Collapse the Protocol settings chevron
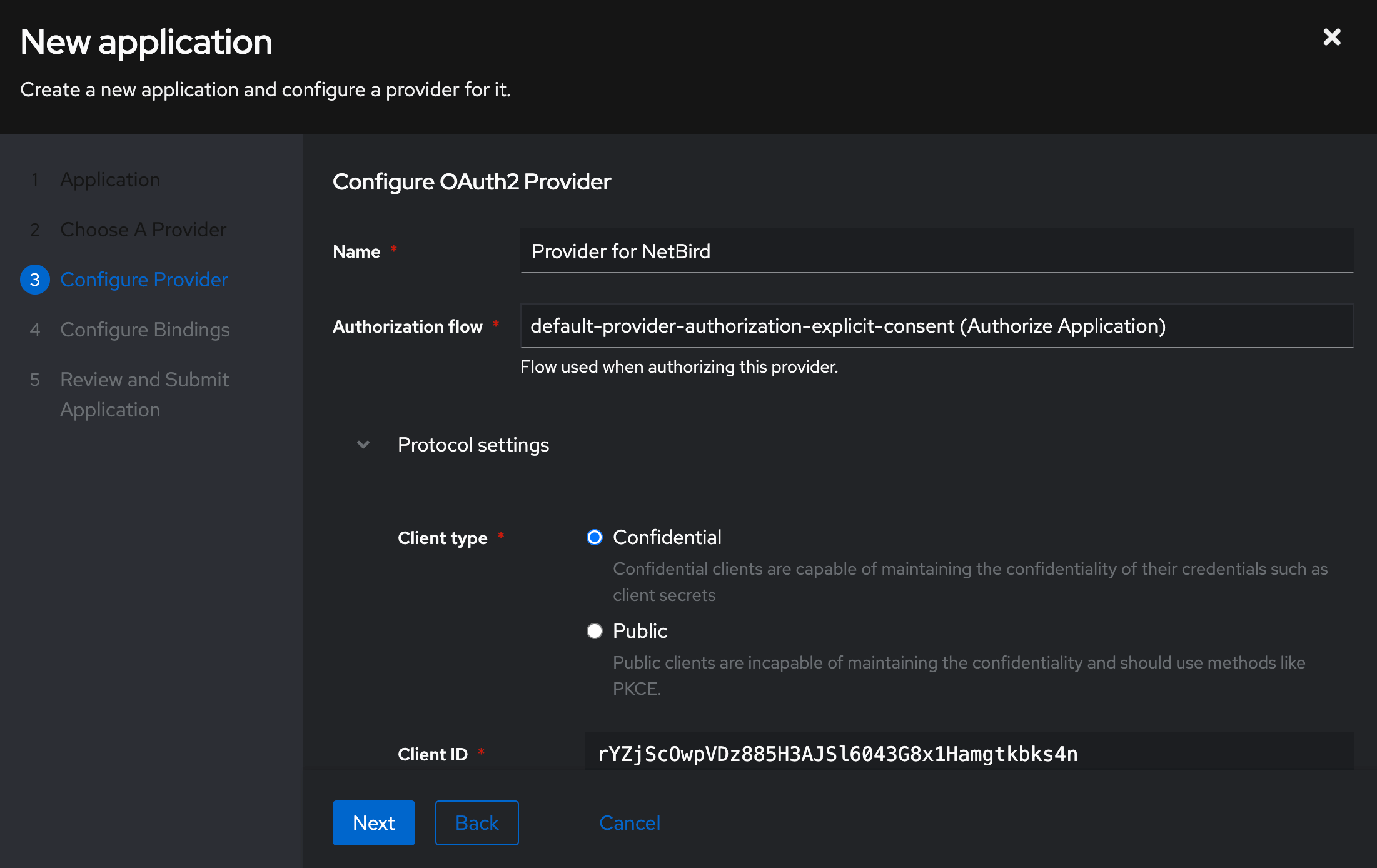This screenshot has width=1377, height=868. pos(363,445)
